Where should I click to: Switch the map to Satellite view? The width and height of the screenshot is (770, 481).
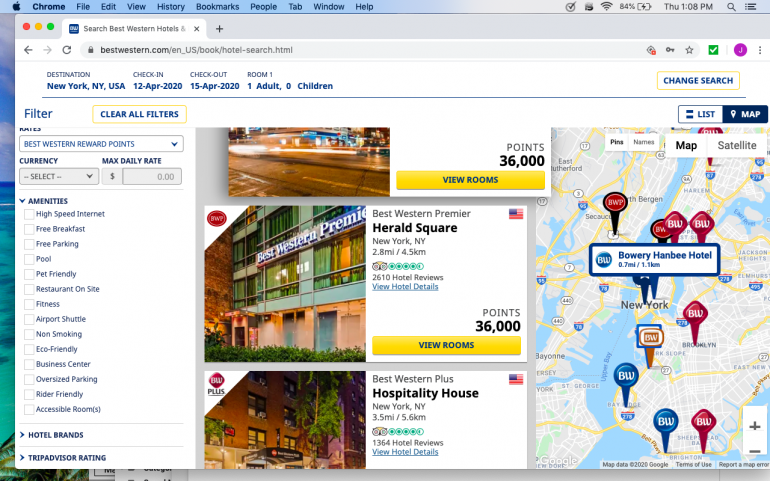(737, 145)
